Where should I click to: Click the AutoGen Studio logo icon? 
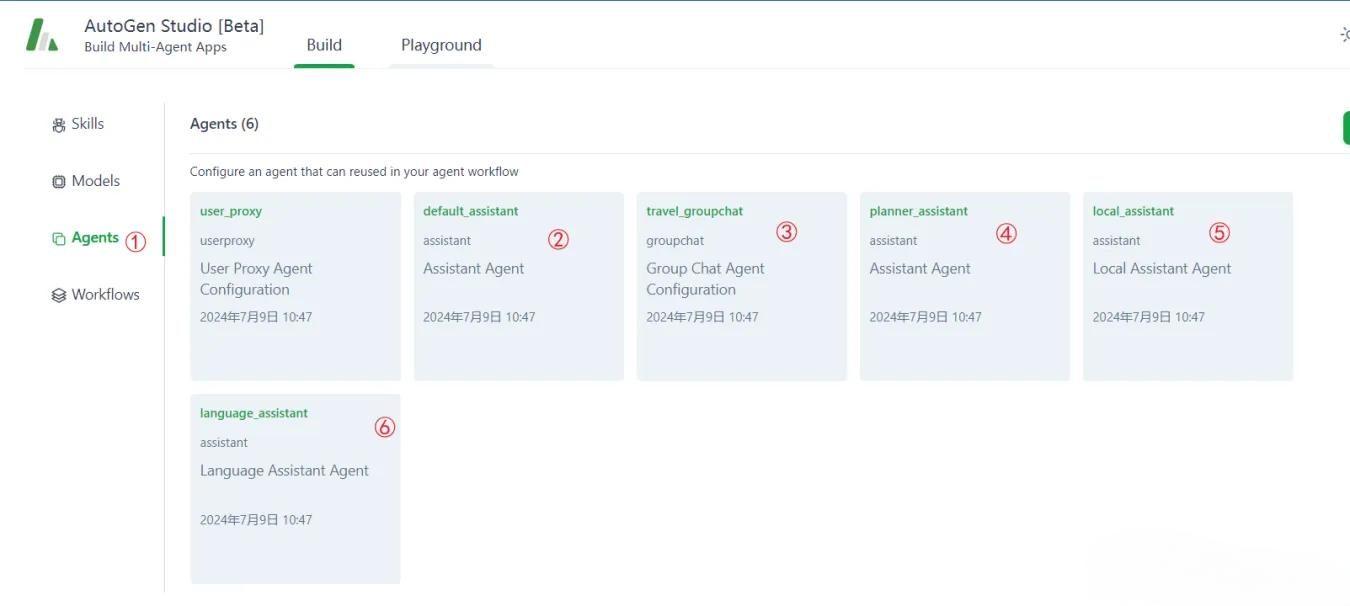[42, 35]
